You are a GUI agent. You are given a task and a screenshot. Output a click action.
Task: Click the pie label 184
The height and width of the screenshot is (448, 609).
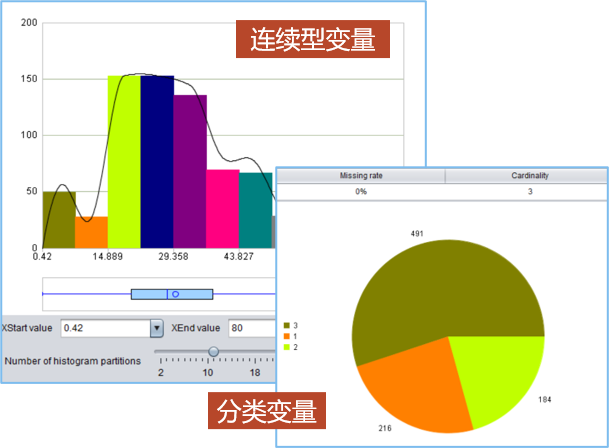[x=545, y=399]
